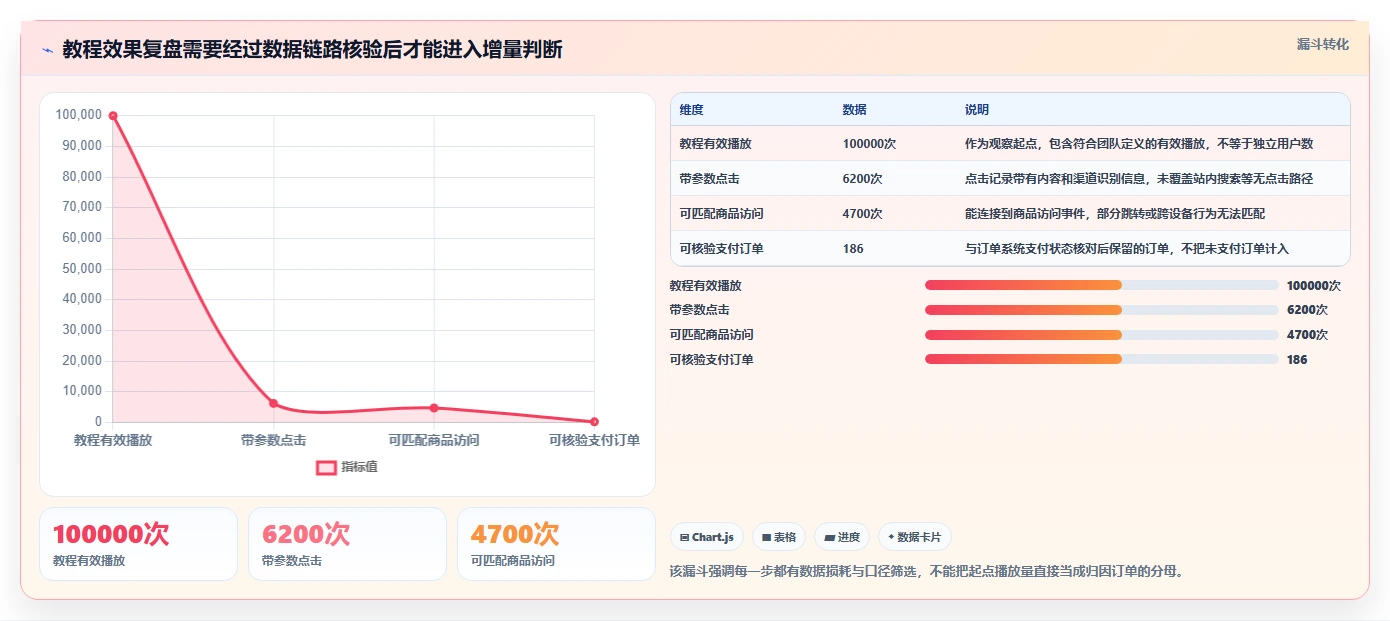
Task: Click the 带参数点击 label in the progress list
Action: coord(700,310)
